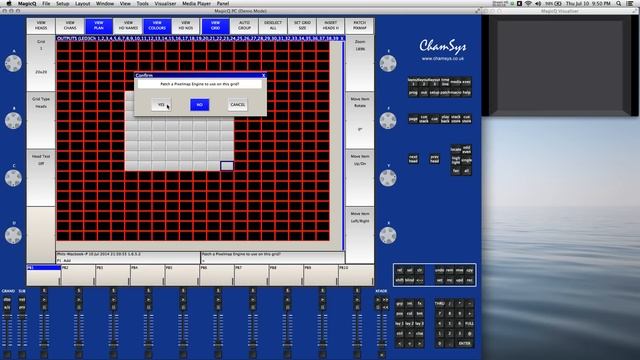
Task: Click encoder wheel Y
Action: [x=388, y=178]
